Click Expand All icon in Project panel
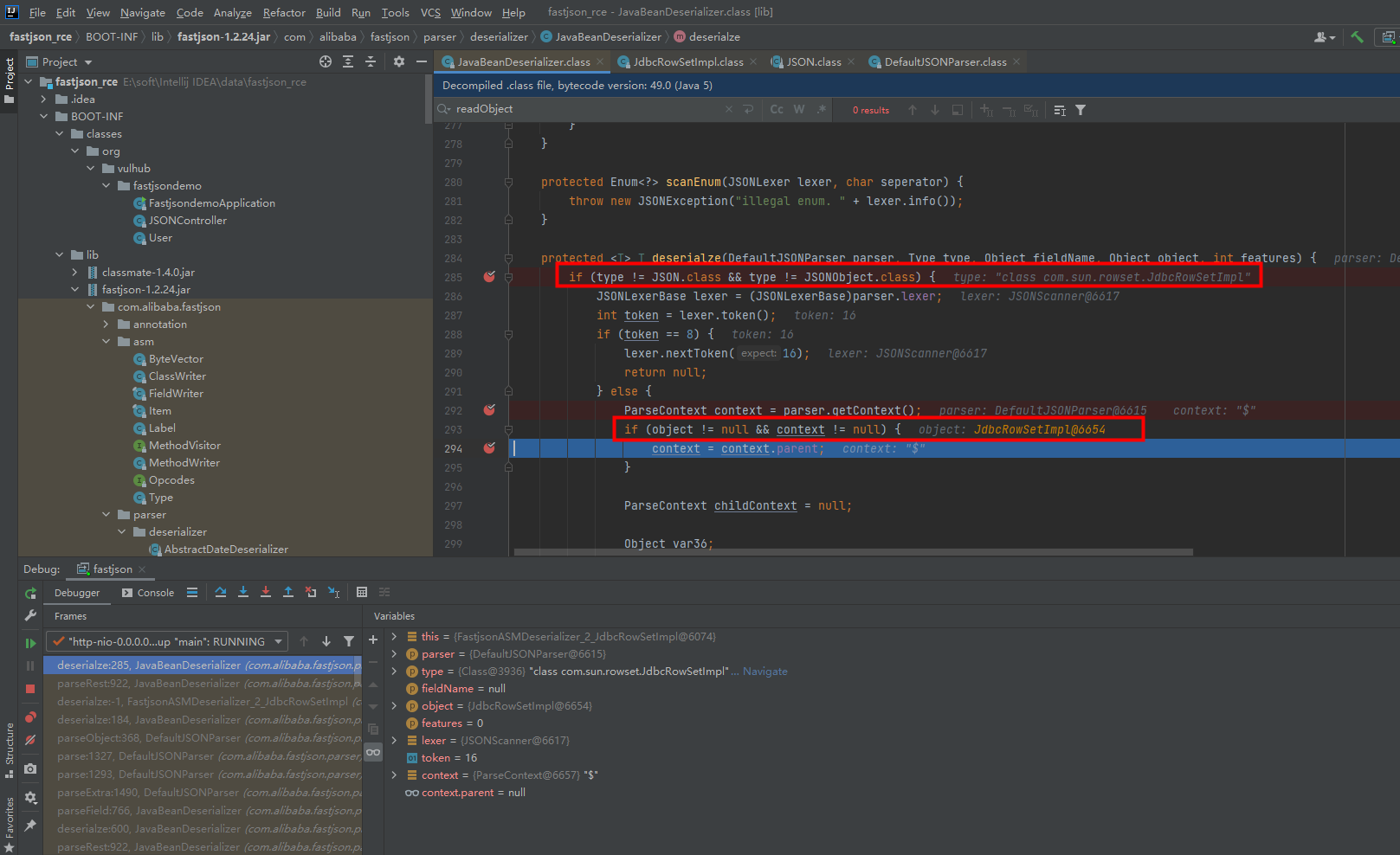Image resolution: width=1400 pixels, height=855 pixels. [x=348, y=61]
